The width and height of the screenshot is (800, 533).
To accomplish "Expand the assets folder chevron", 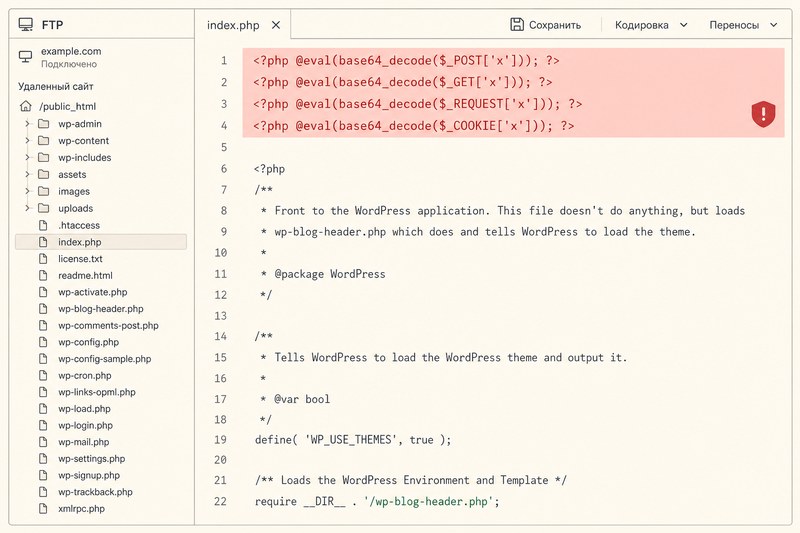I will 28,174.
